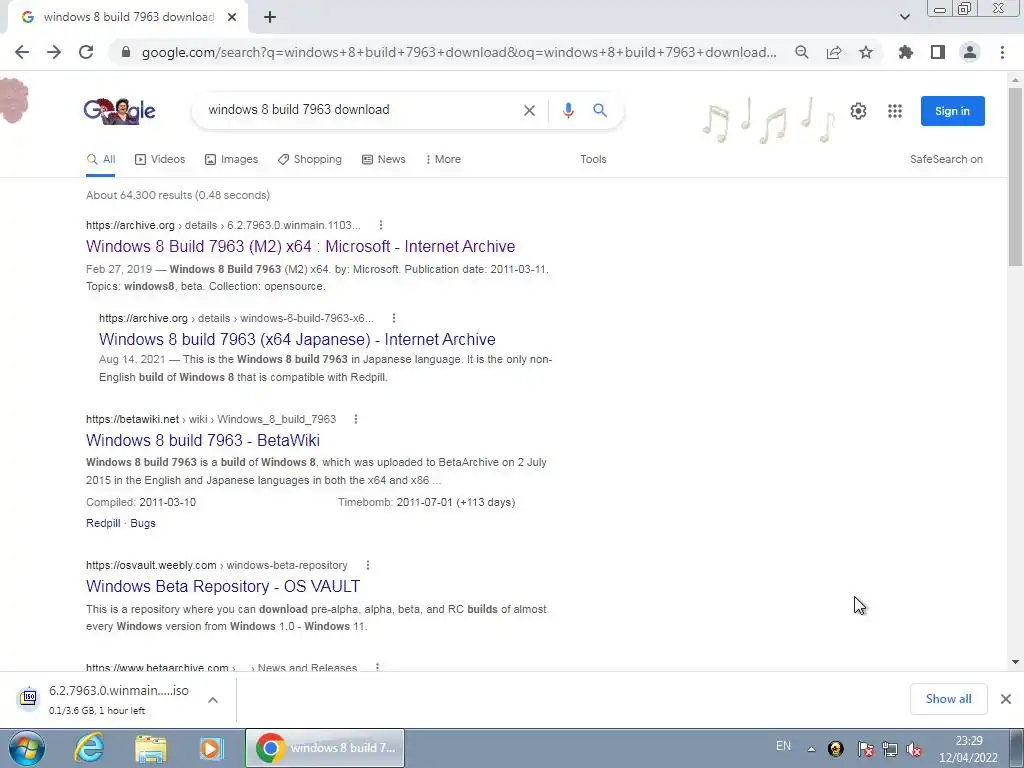Screen dimensions: 1024x768
Task: Open Windows Explorer from the taskbar
Action: [151, 748]
